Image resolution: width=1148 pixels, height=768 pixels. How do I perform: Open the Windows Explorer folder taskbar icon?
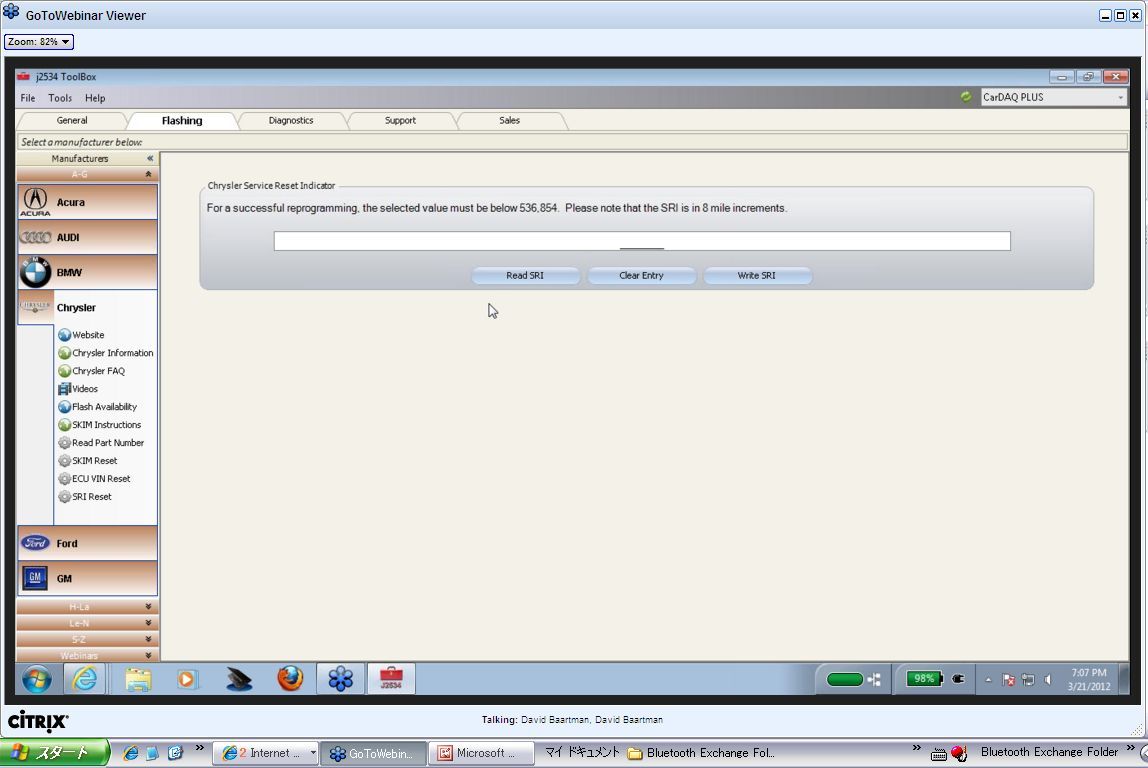tap(138, 679)
